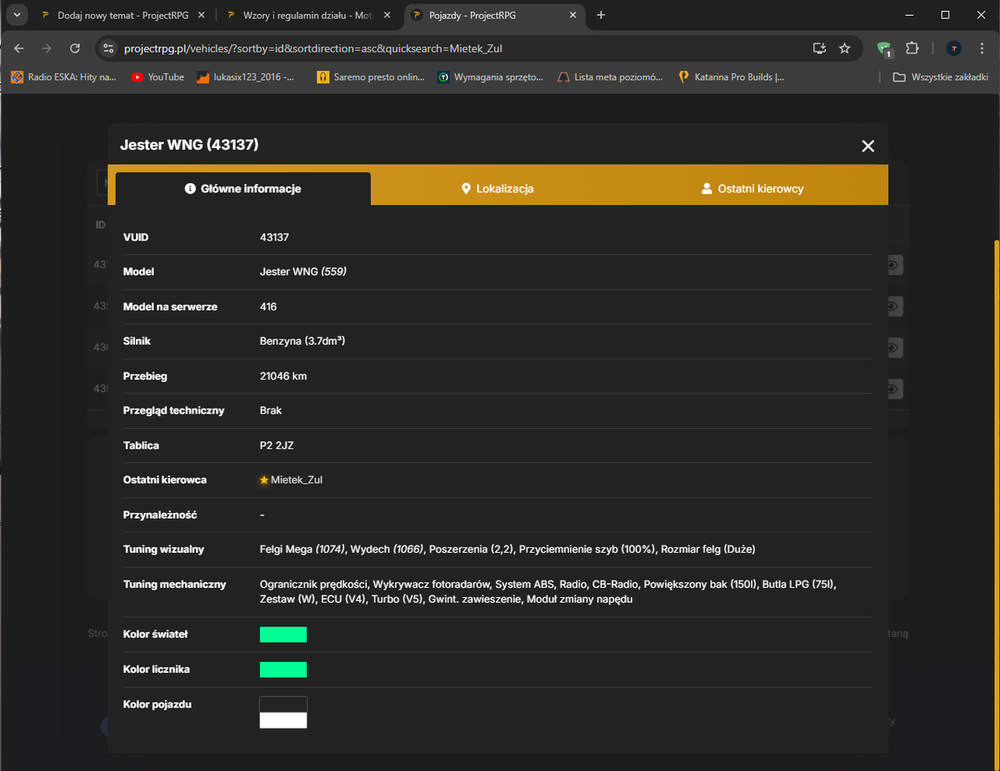Switch to the Dodaj nowy temat tab
1000x771 pixels.
coord(123,15)
